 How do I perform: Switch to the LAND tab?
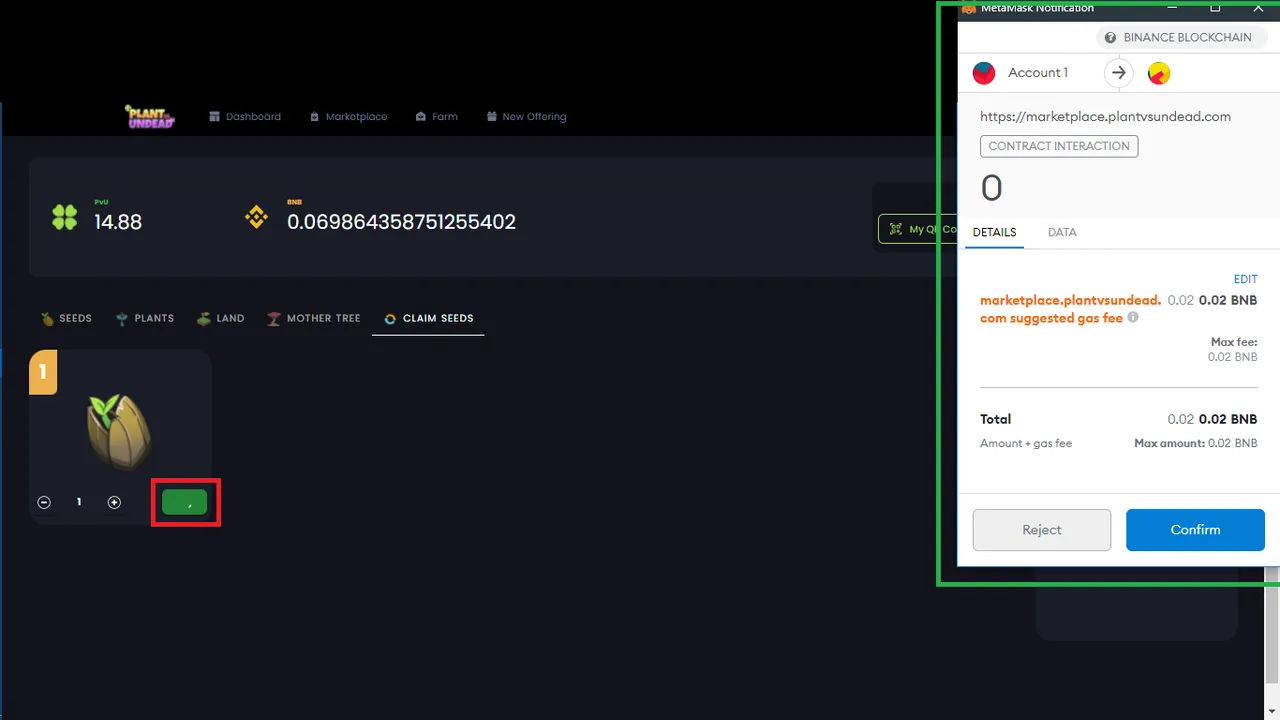point(220,318)
